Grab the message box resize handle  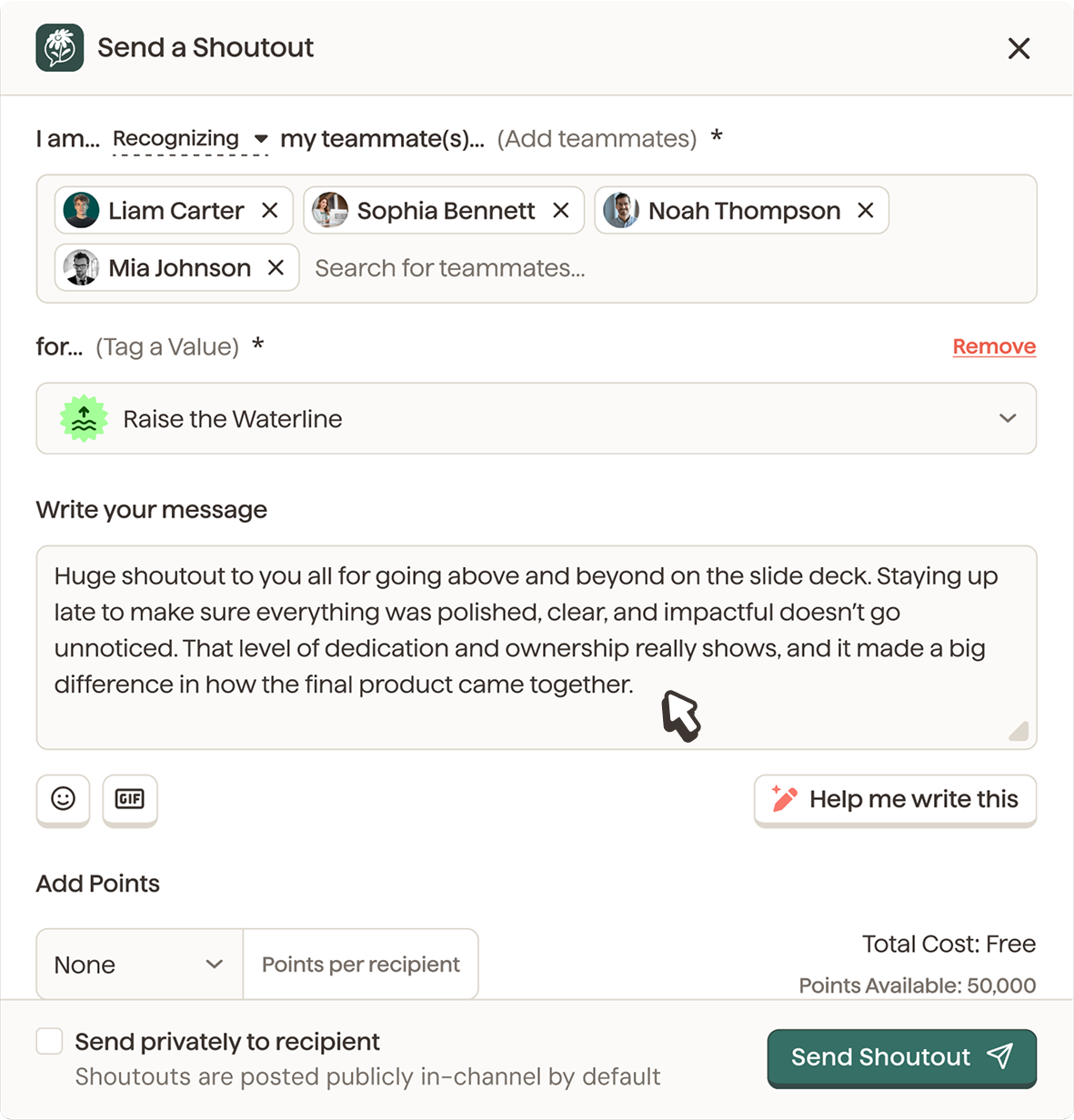click(x=1019, y=732)
